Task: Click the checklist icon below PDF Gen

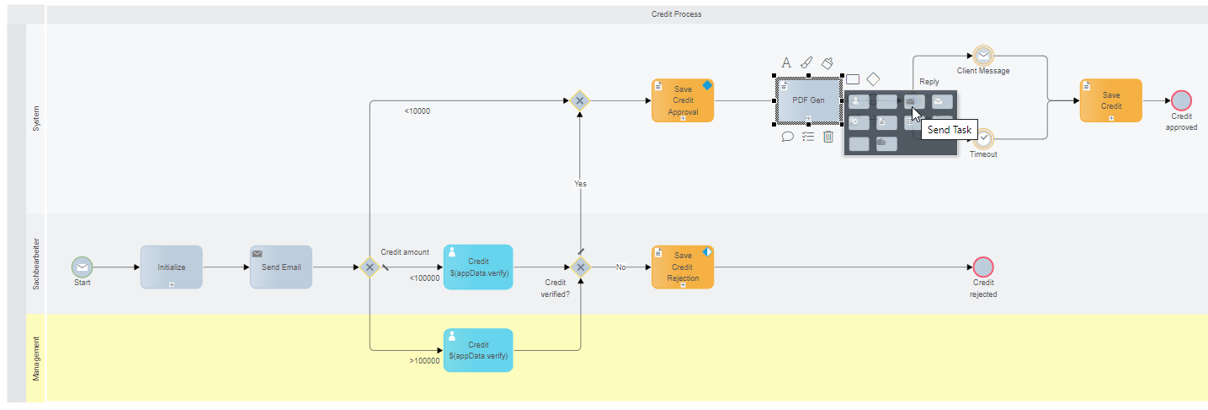Action: pyautogui.click(x=808, y=137)
